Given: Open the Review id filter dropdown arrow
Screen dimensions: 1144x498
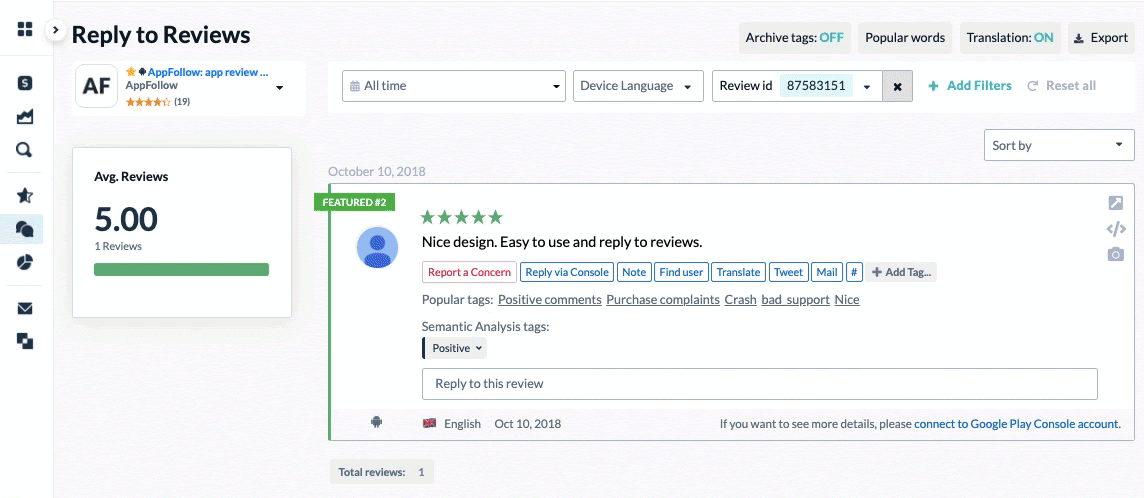Looking at the screenshot, I should [x=867, y=87].
